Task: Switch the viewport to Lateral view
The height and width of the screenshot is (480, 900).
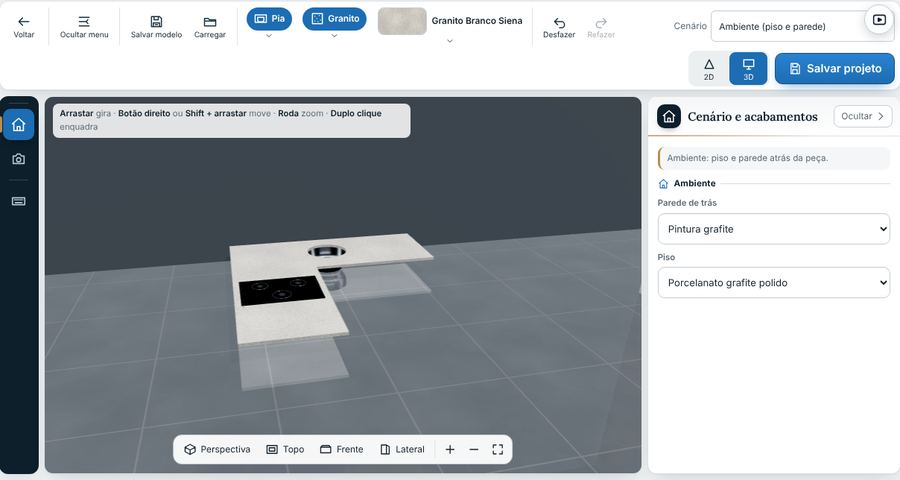Action: tap(402, 449)
